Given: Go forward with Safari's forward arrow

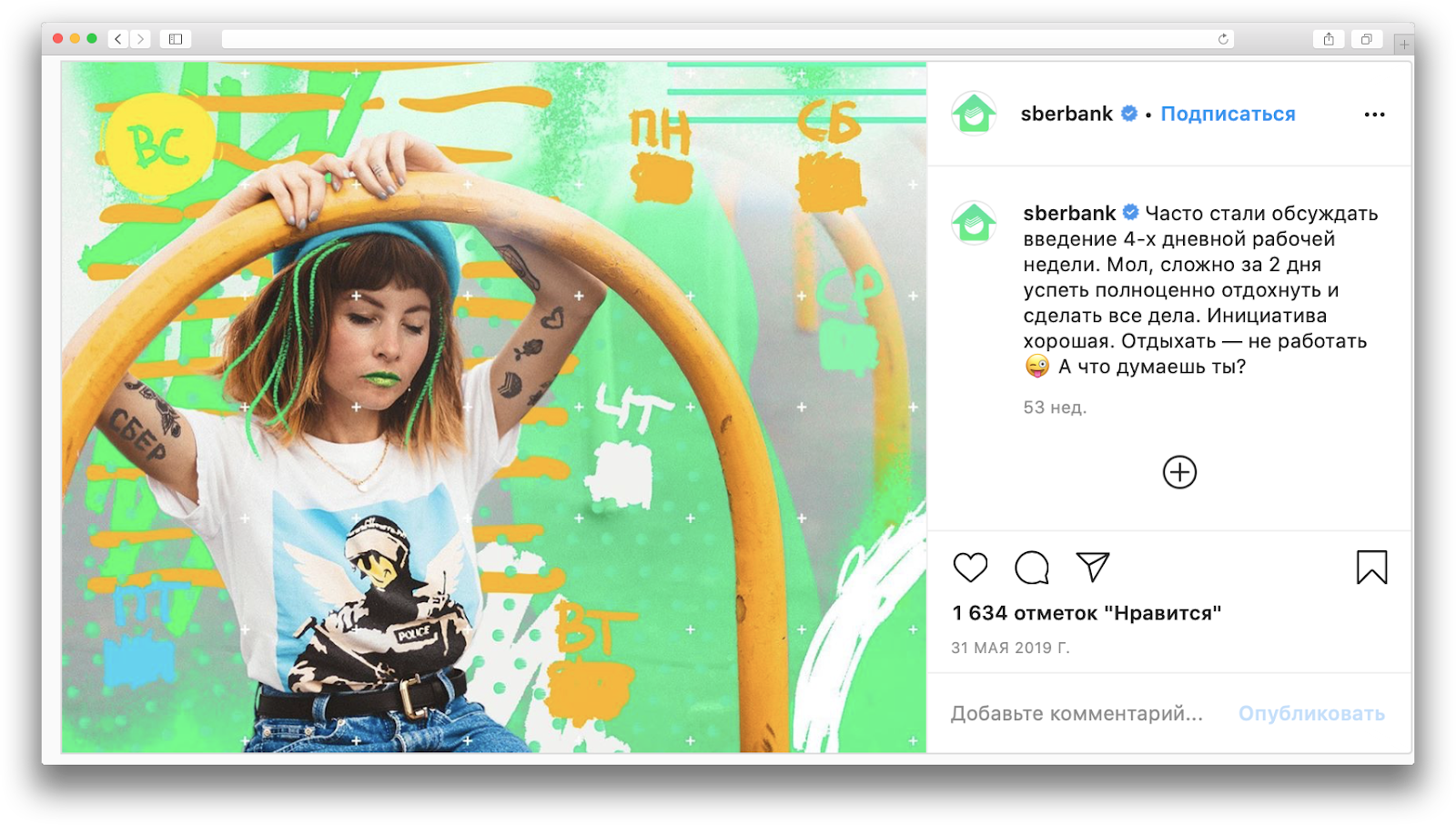Looking at the screenshot, I should tap(140, 39).
